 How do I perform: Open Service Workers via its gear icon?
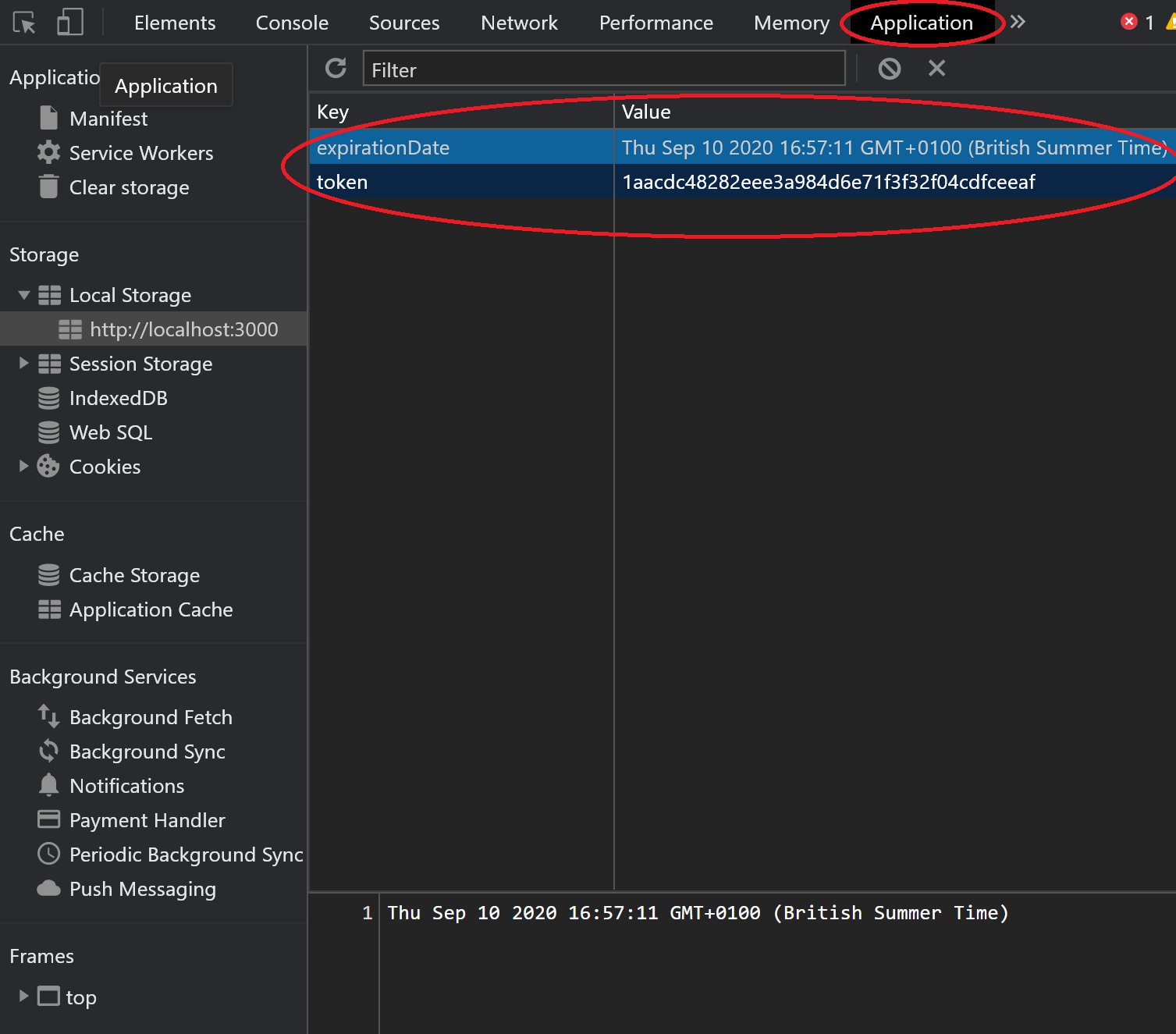(48, 153)
